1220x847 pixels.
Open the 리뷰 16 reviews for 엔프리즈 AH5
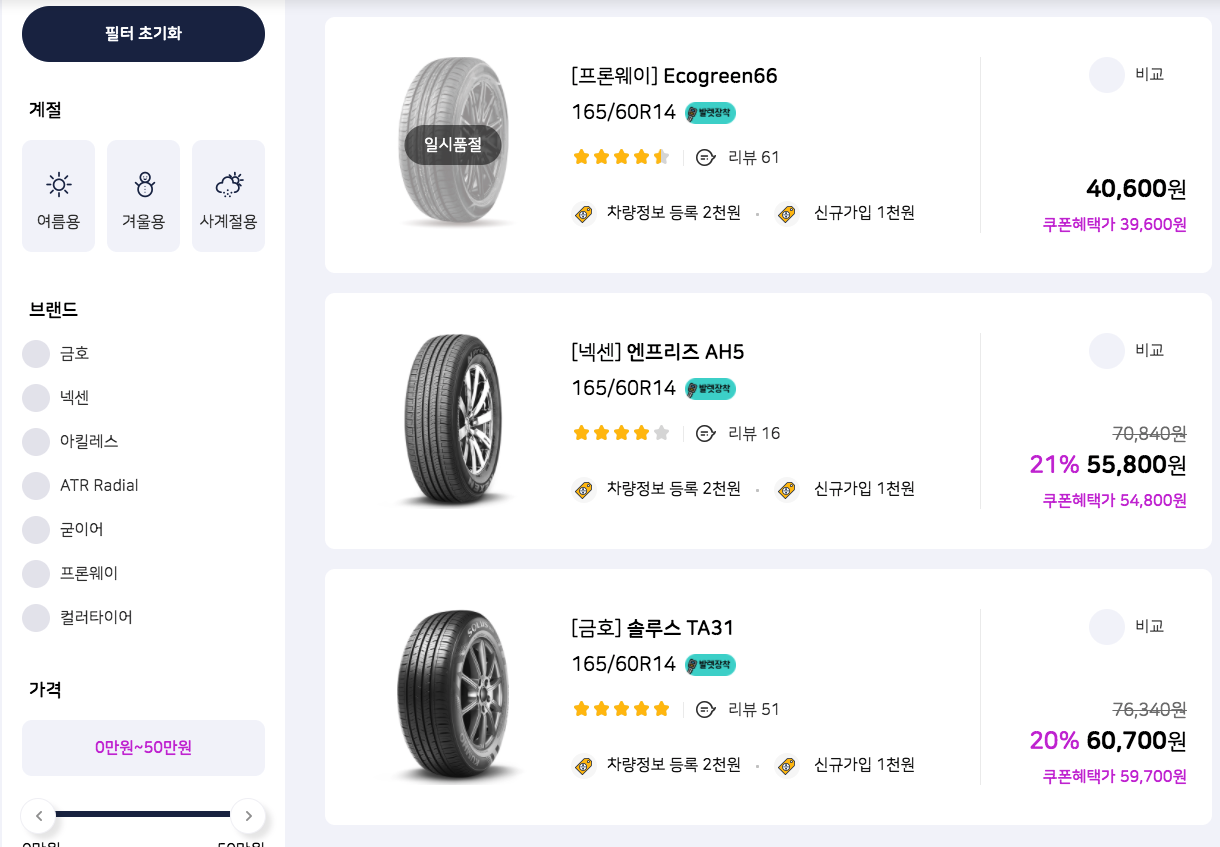point(753,433)
